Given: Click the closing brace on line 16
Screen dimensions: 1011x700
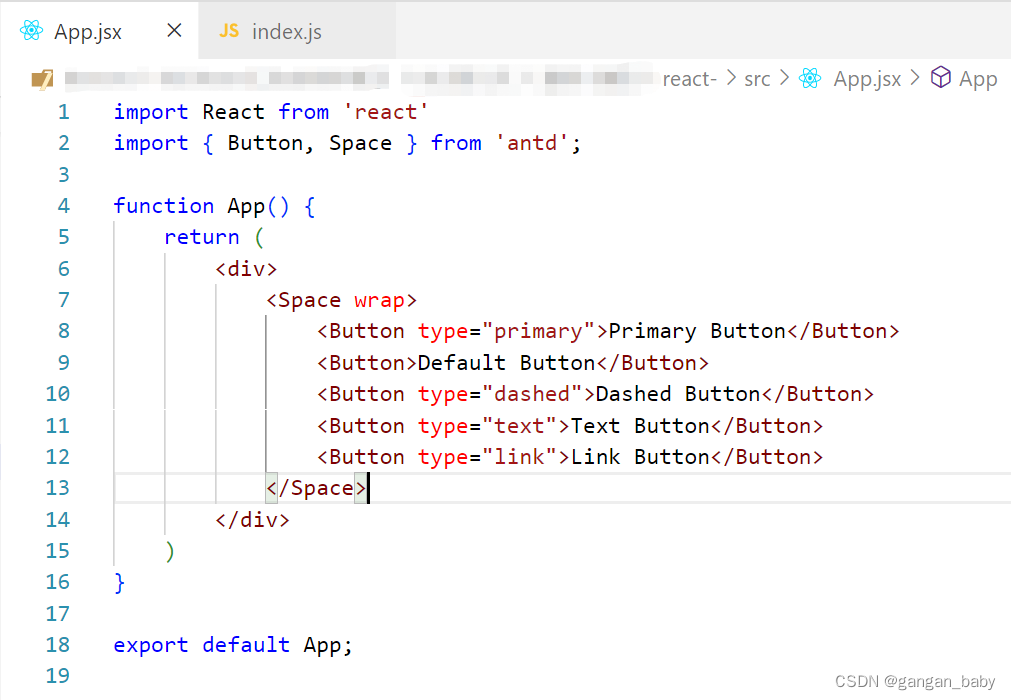Looking at the screenshot, I should click(119, 583).
